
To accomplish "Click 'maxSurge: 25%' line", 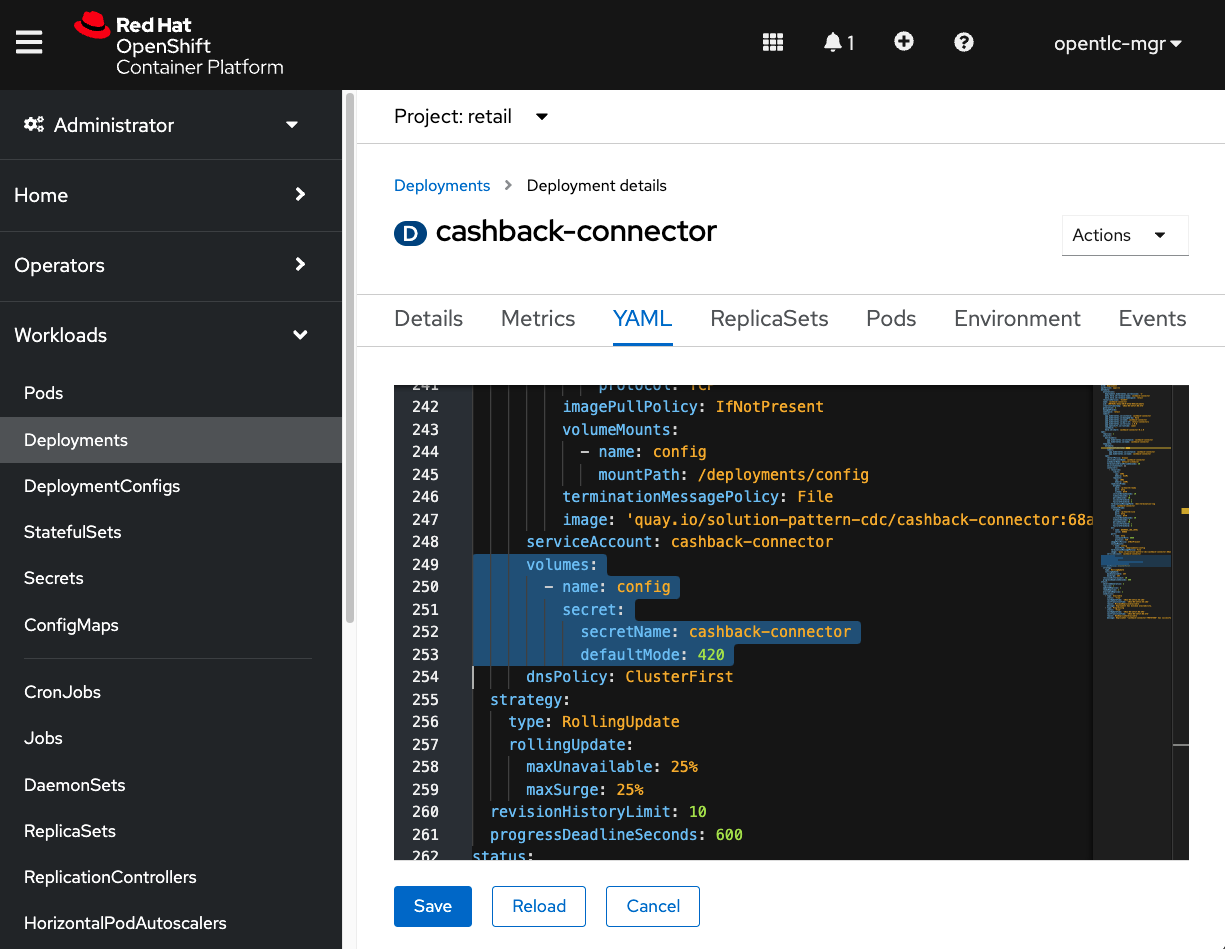I will [584, 790].
